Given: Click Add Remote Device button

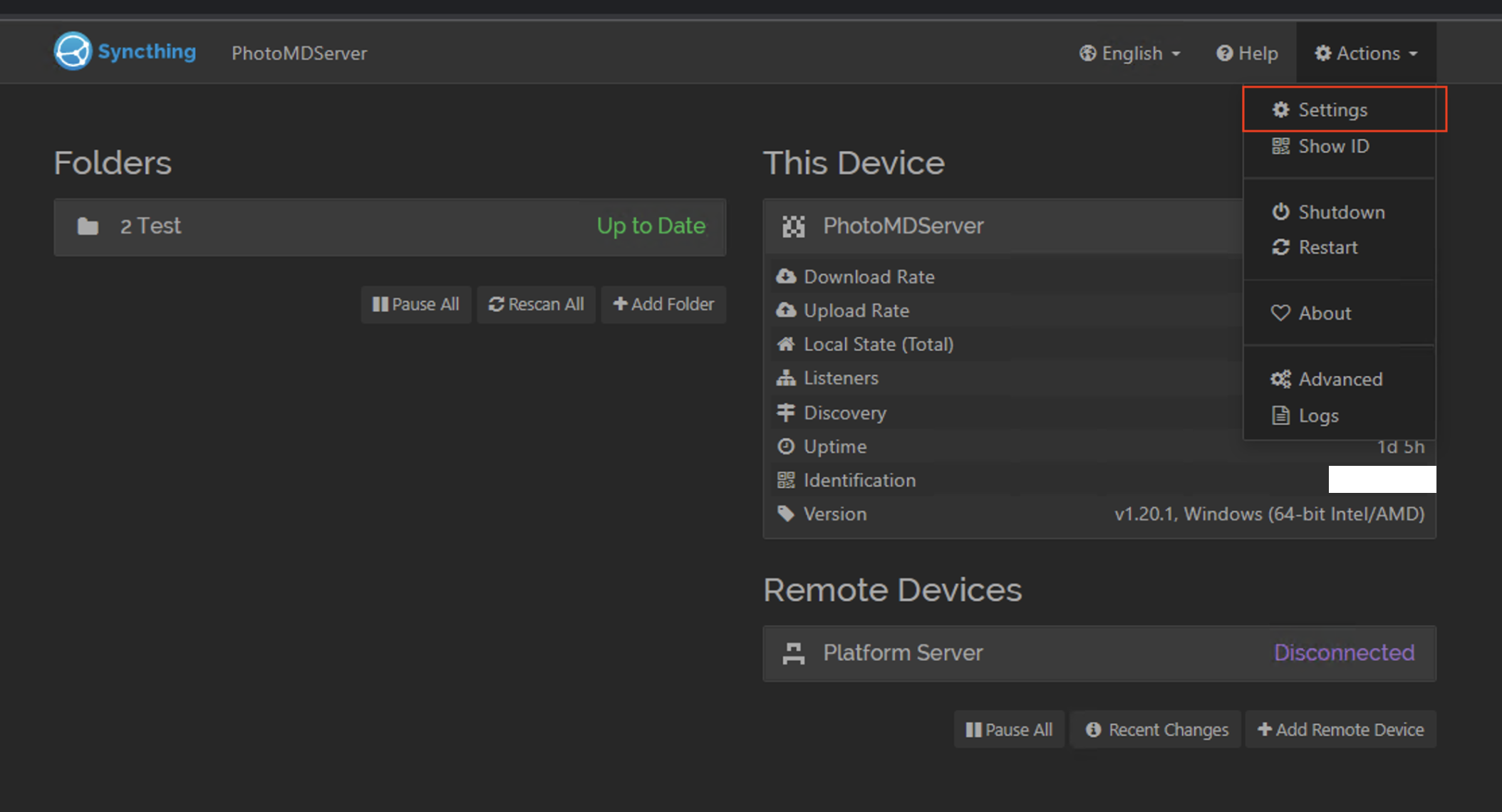Looking at the screenshot, I should point(1341,729).
